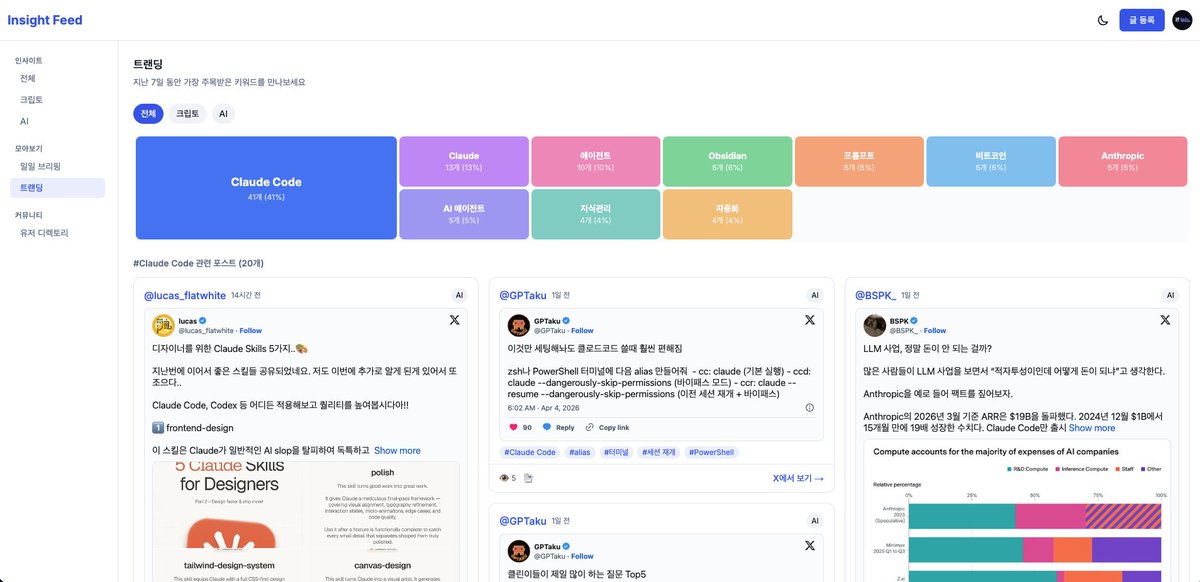The height and width of the screenshot is (582, 1200).
Task: Click the AI badge on lucas_flatwhite's card
Action: [x=459, y=296]
